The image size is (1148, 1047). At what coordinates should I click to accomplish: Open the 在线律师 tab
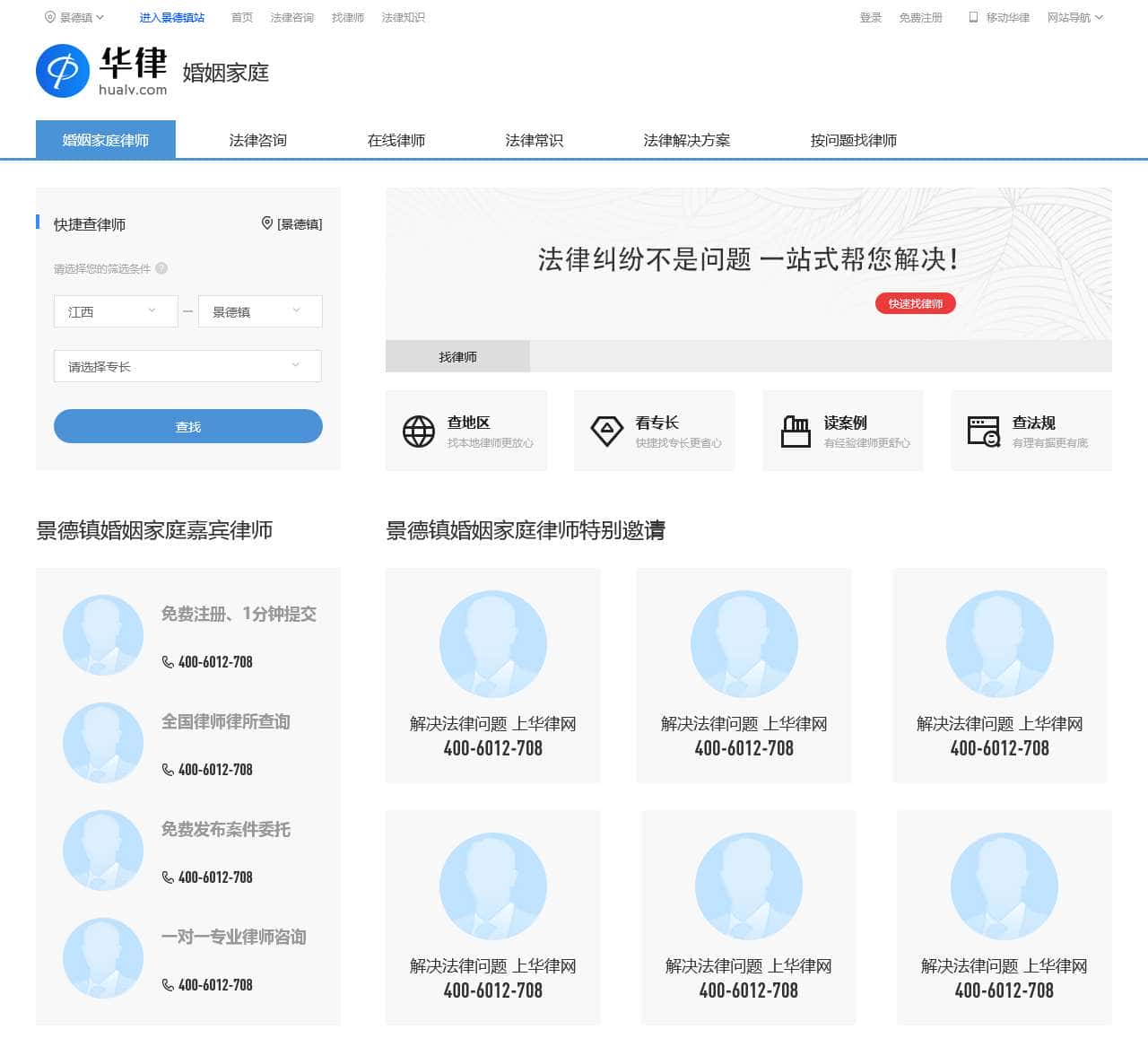pyautogui.click(x=396, y=140)
